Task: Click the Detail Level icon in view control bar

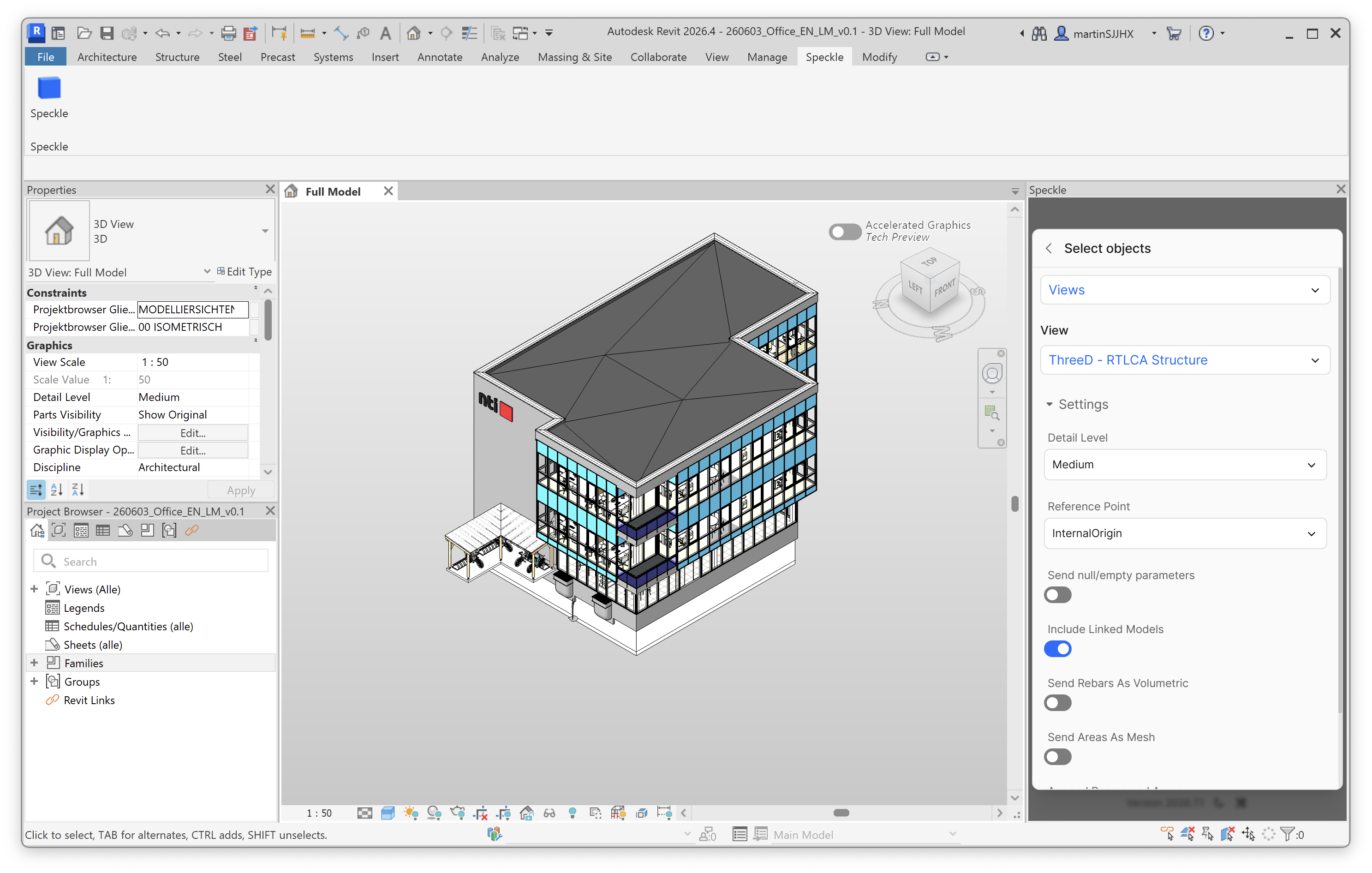Action: tap(364, 813)
